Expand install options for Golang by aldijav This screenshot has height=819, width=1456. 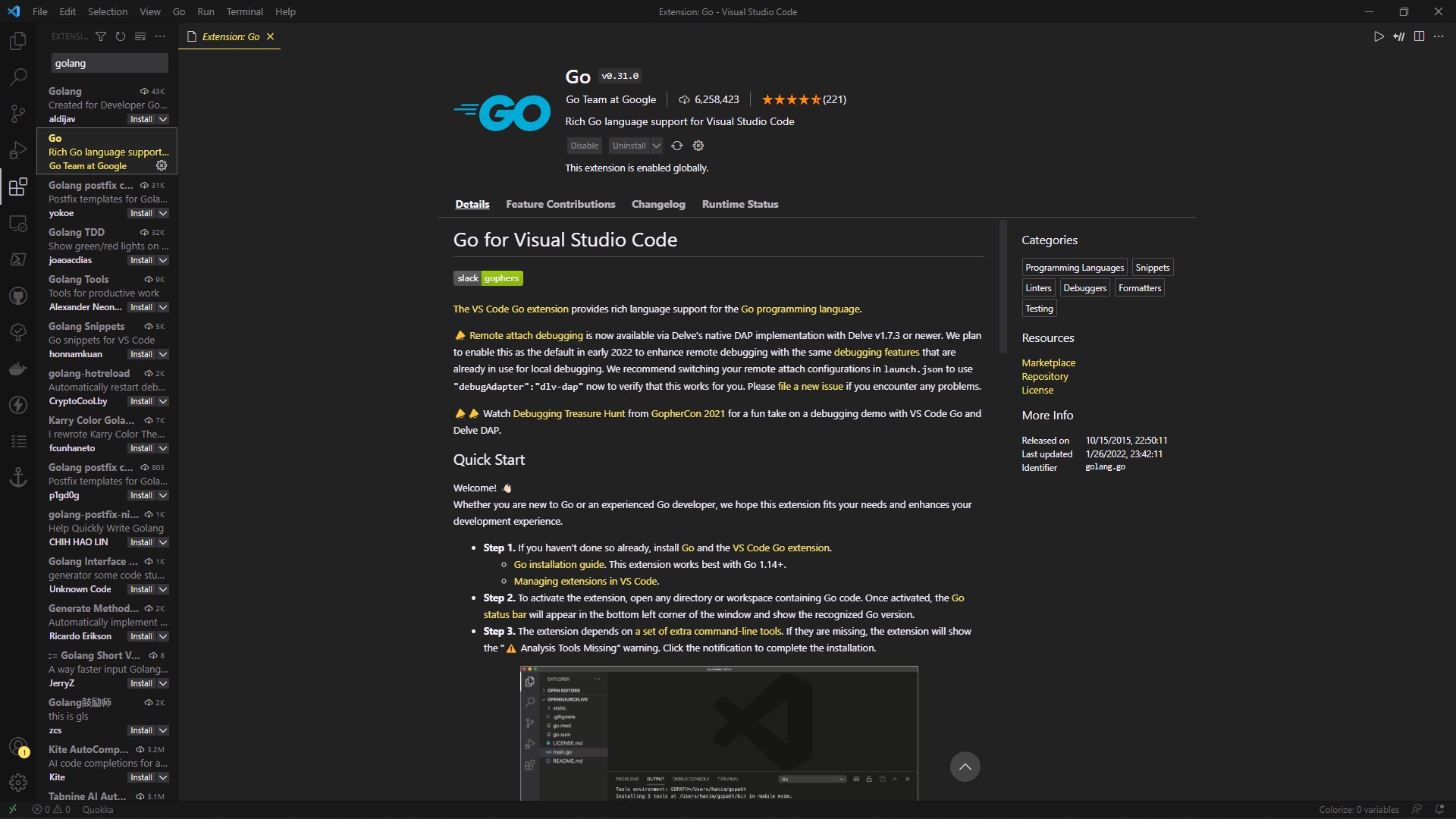pos(163,119)
